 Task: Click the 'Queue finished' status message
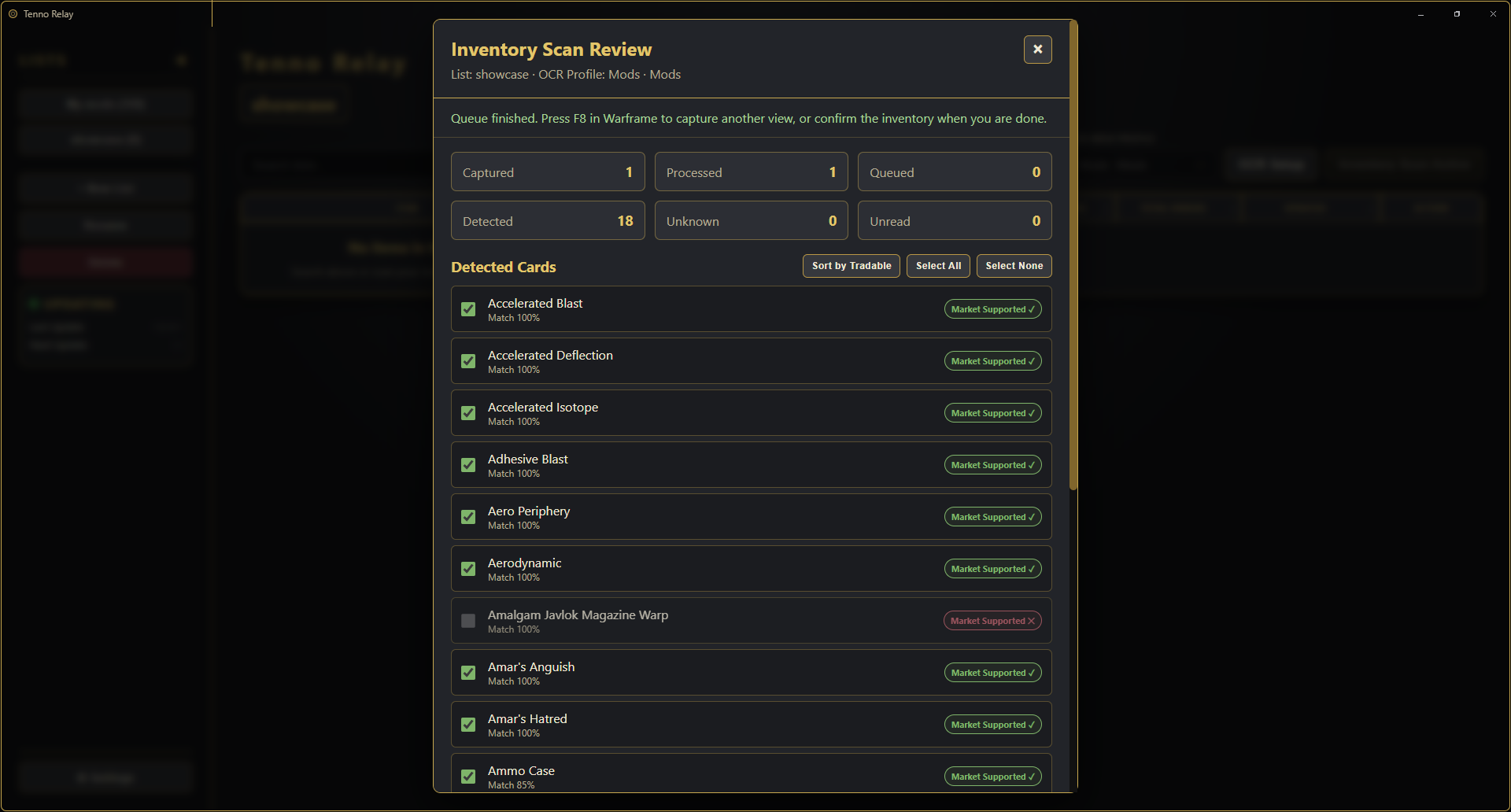coord(748,118)
